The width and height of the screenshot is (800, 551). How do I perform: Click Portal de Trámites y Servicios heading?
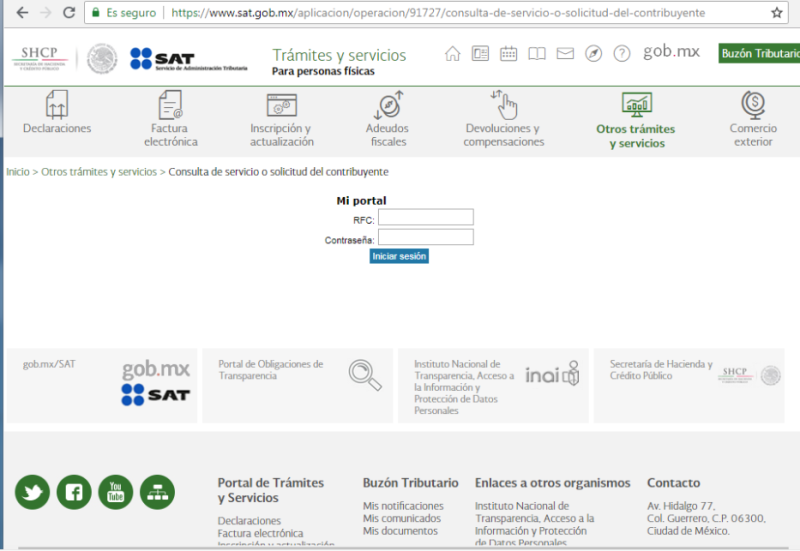(270, 490)
